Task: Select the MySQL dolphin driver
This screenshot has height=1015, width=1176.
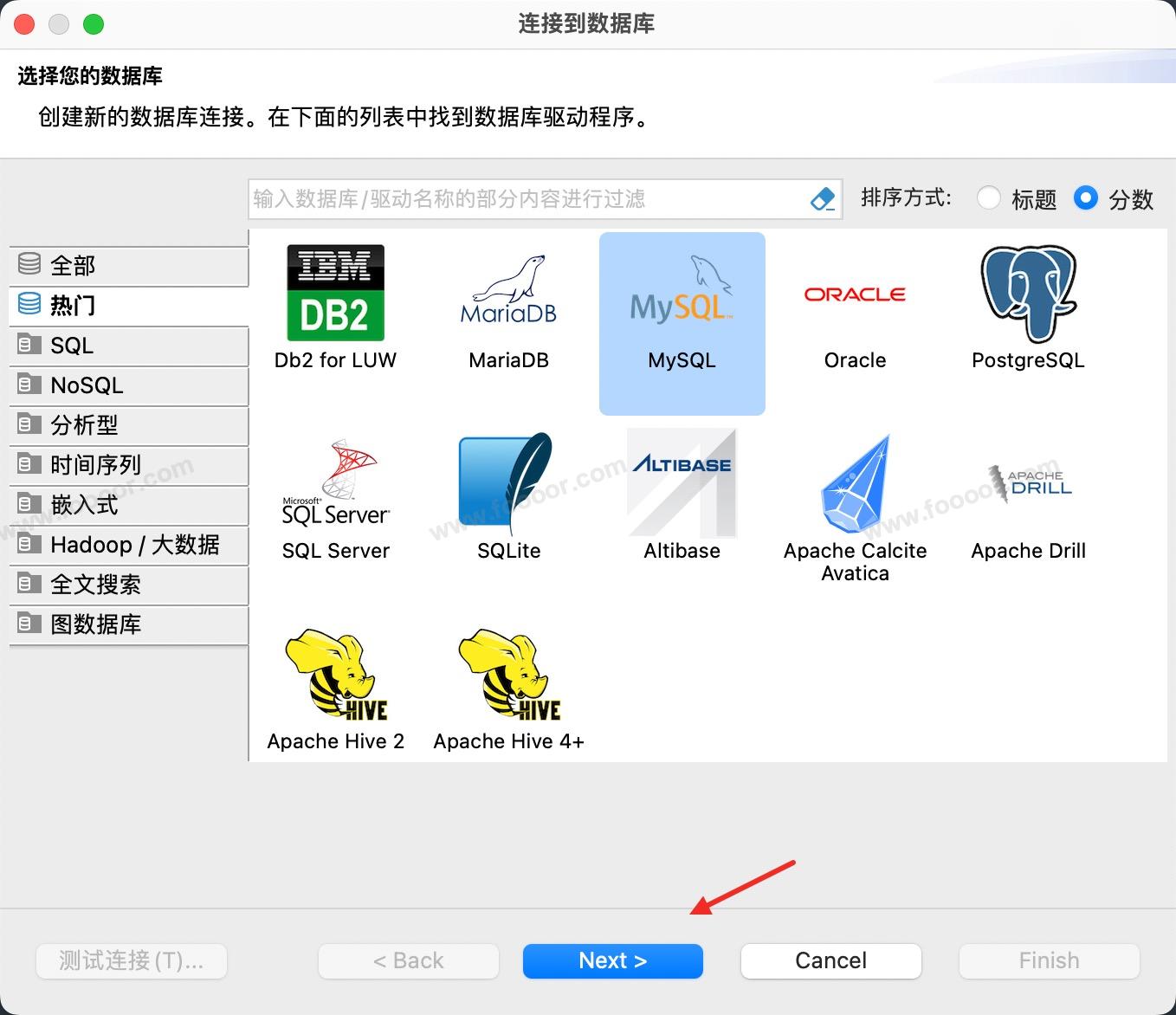Action: [x=682, y=294]
